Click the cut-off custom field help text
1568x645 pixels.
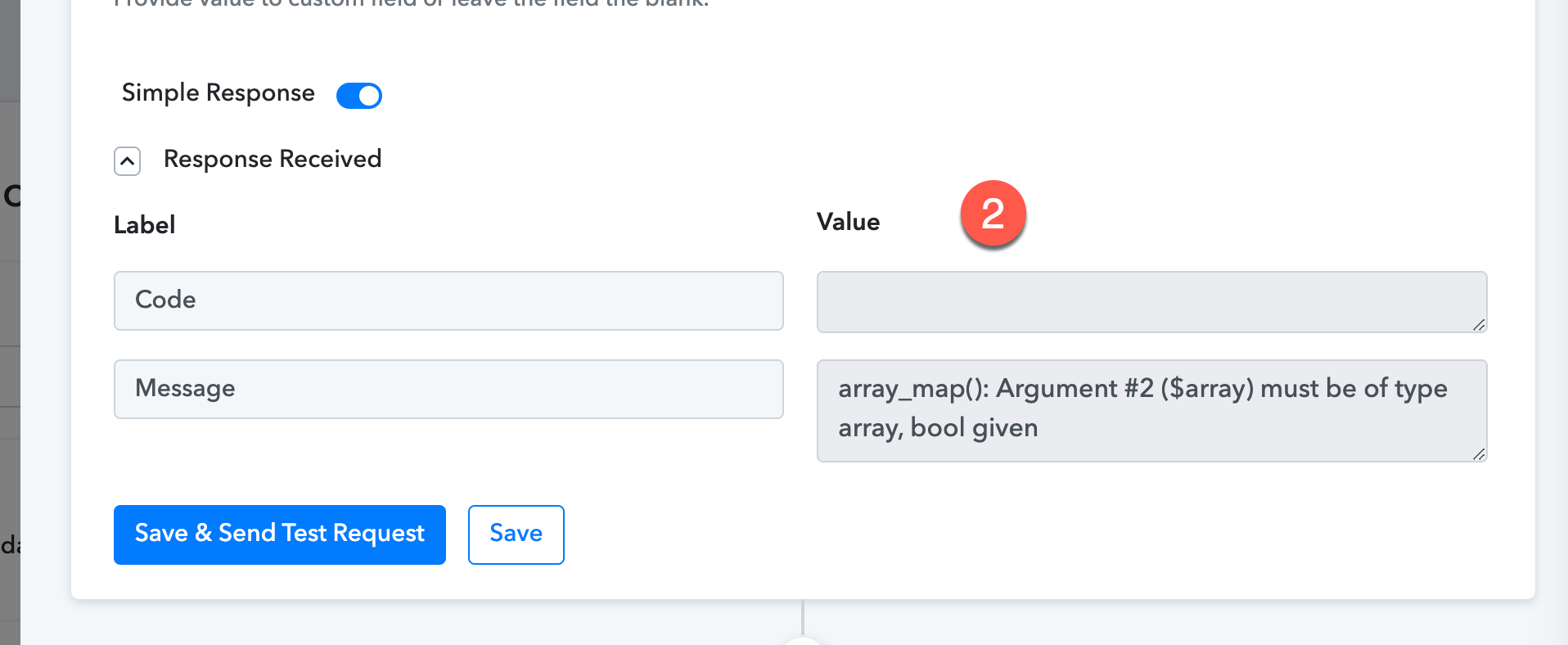[412, 3]
